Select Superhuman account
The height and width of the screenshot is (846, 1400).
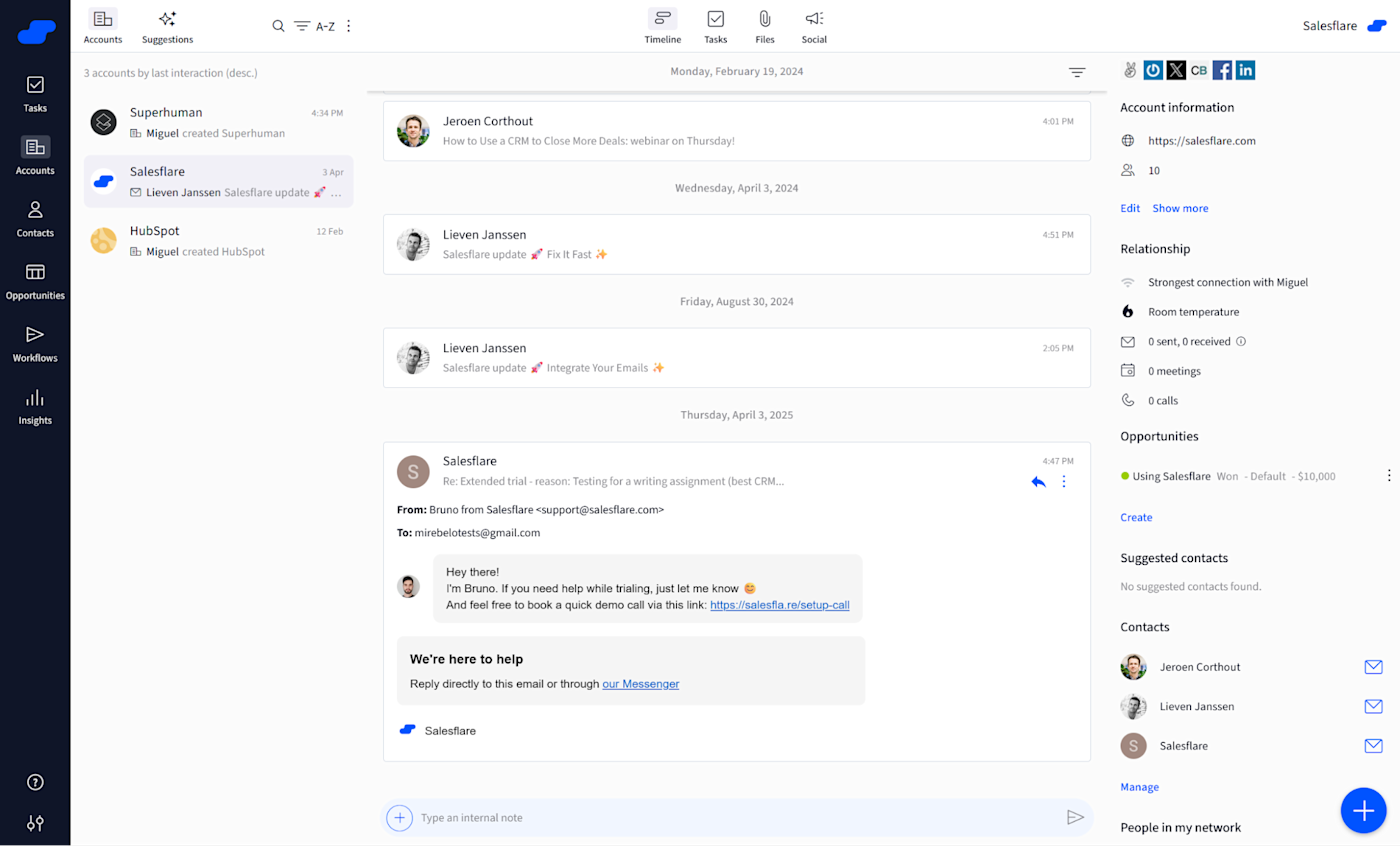218,122
